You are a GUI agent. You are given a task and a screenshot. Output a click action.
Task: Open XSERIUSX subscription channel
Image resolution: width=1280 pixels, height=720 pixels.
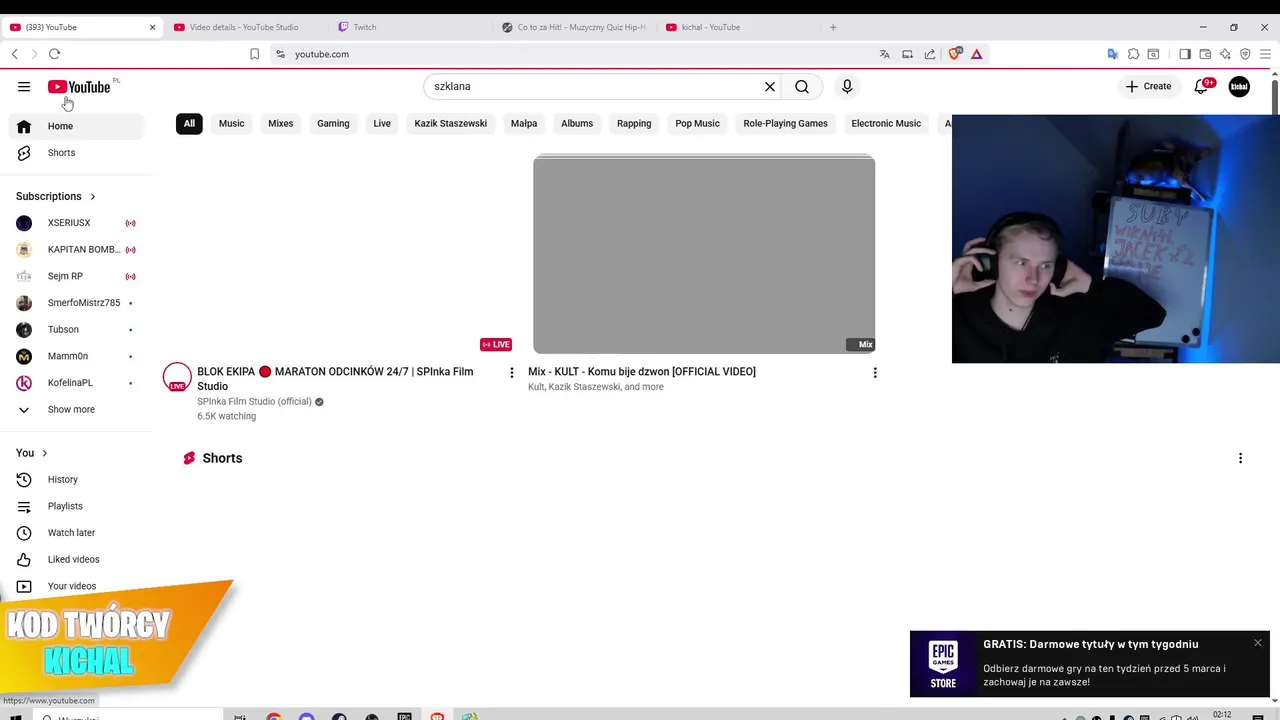point(76,223)
